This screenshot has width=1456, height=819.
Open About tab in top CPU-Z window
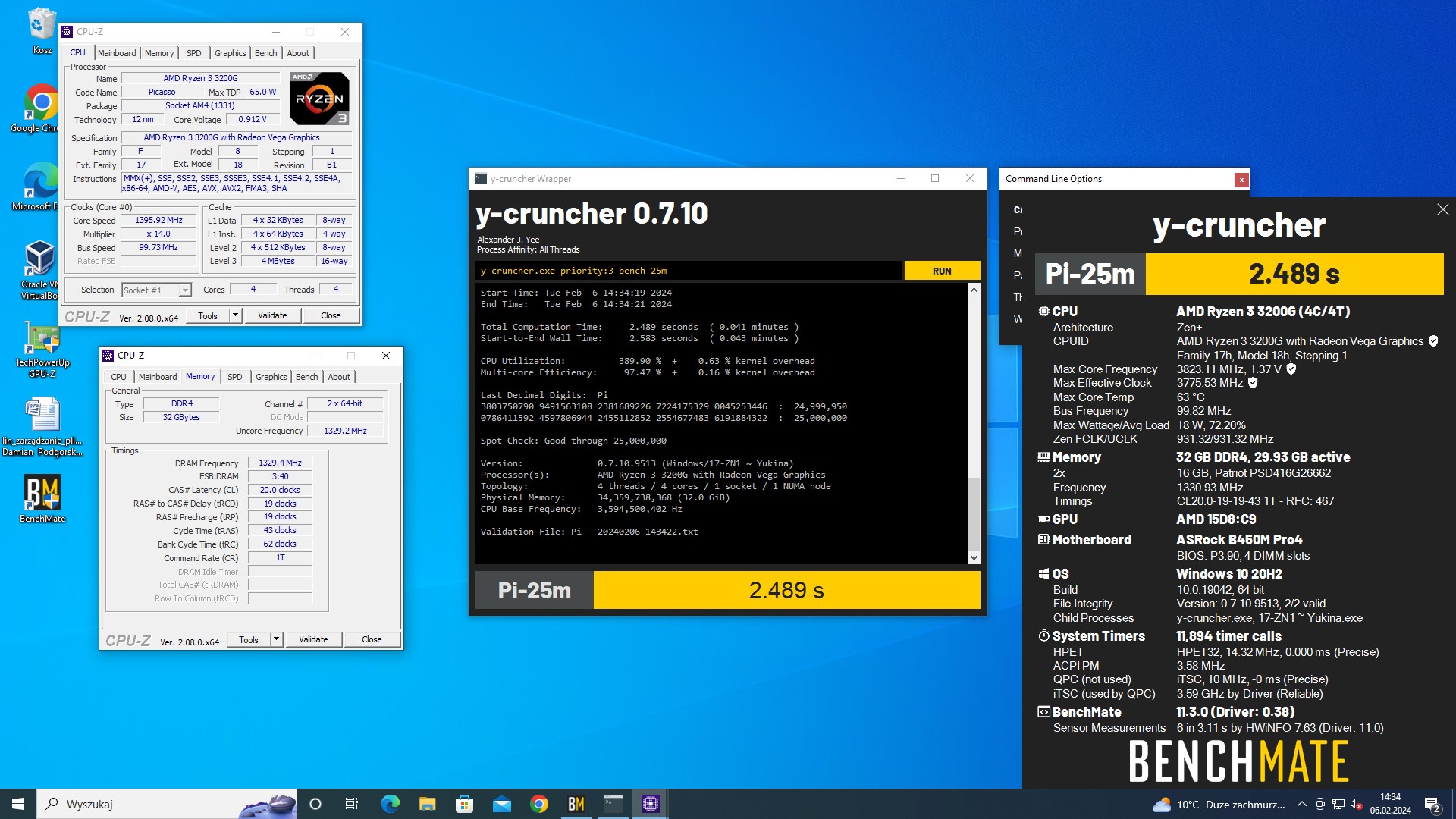[x=298, y=53]
